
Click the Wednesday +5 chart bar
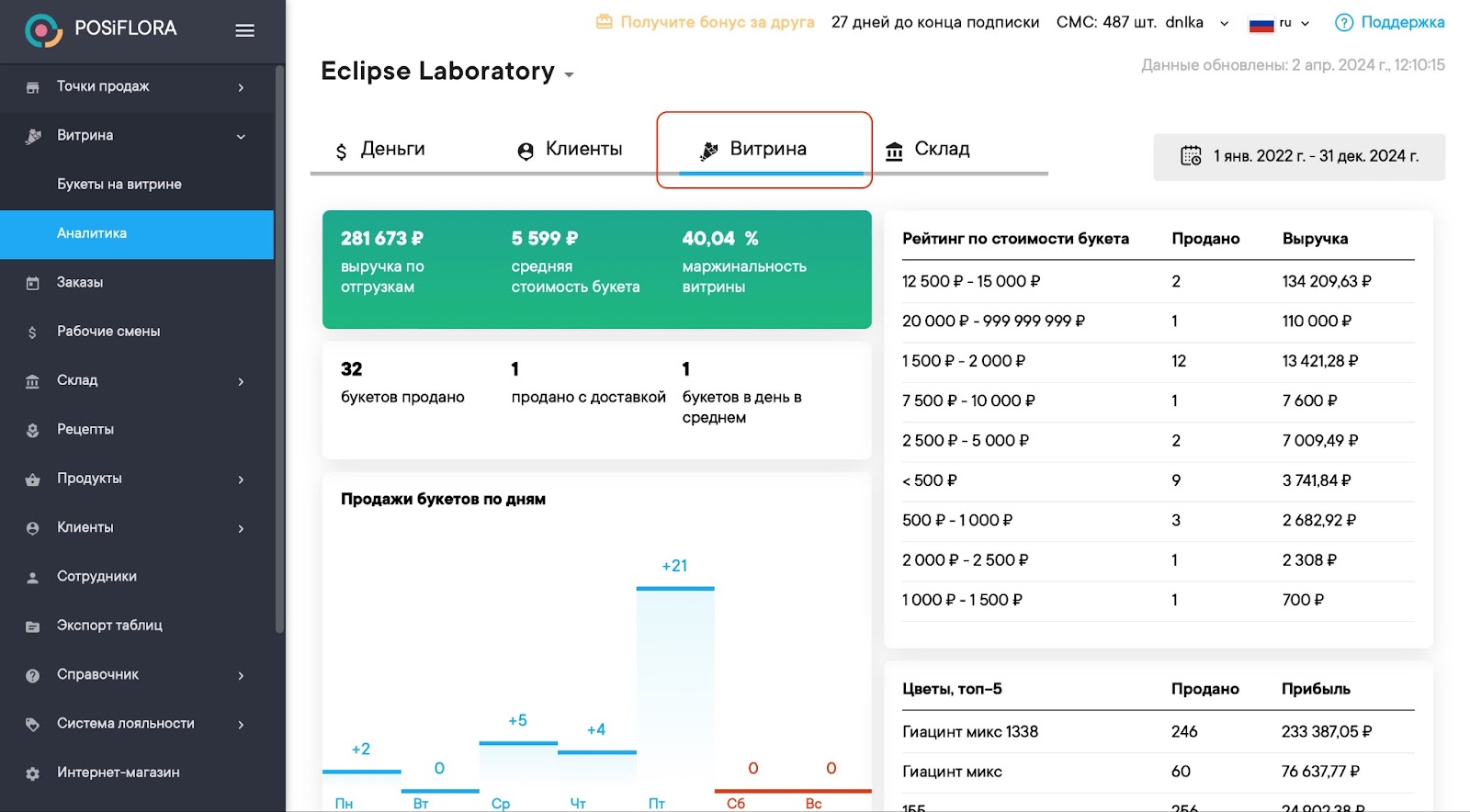coord(518,765)
